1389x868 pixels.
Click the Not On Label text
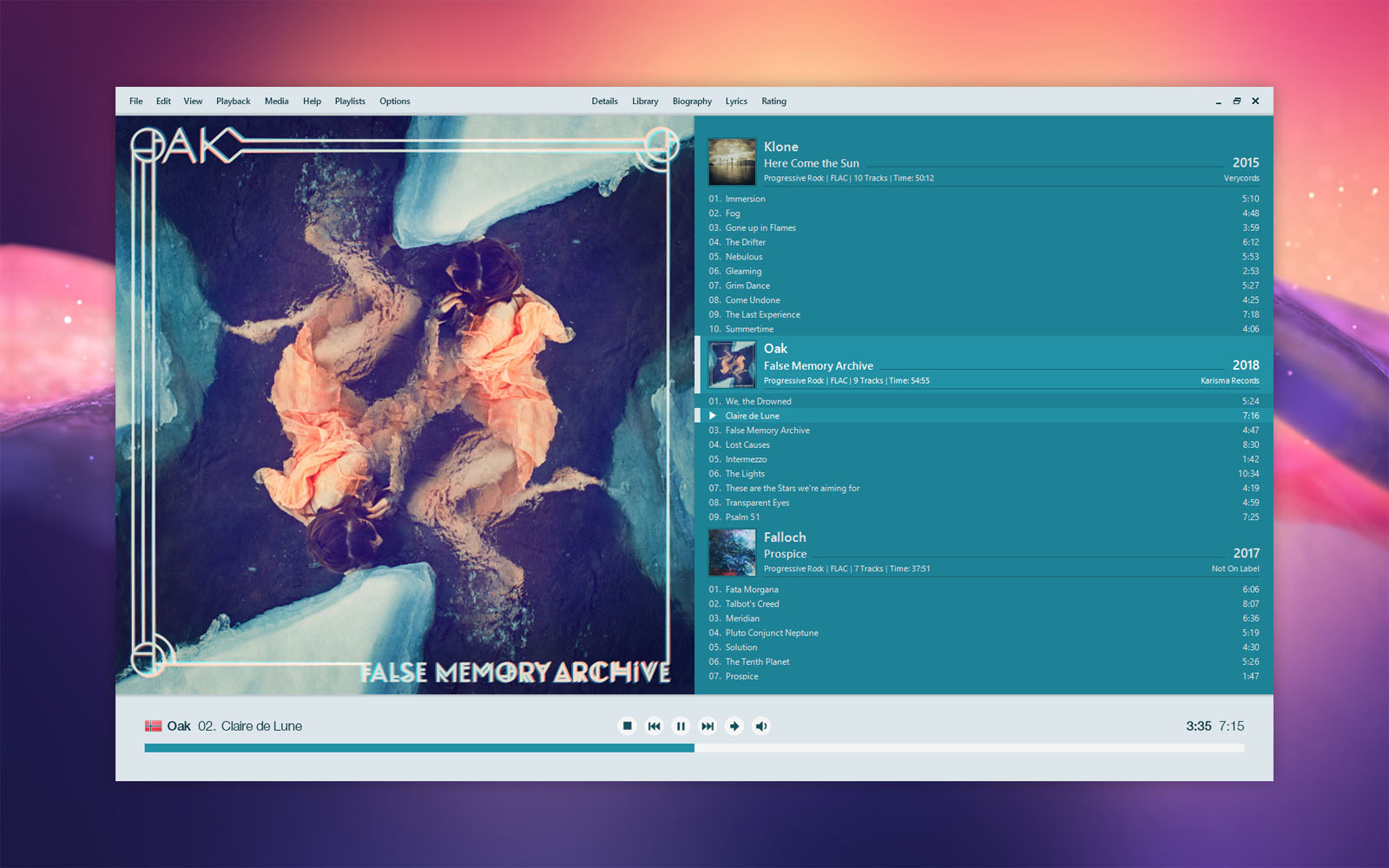point(1235,569)
